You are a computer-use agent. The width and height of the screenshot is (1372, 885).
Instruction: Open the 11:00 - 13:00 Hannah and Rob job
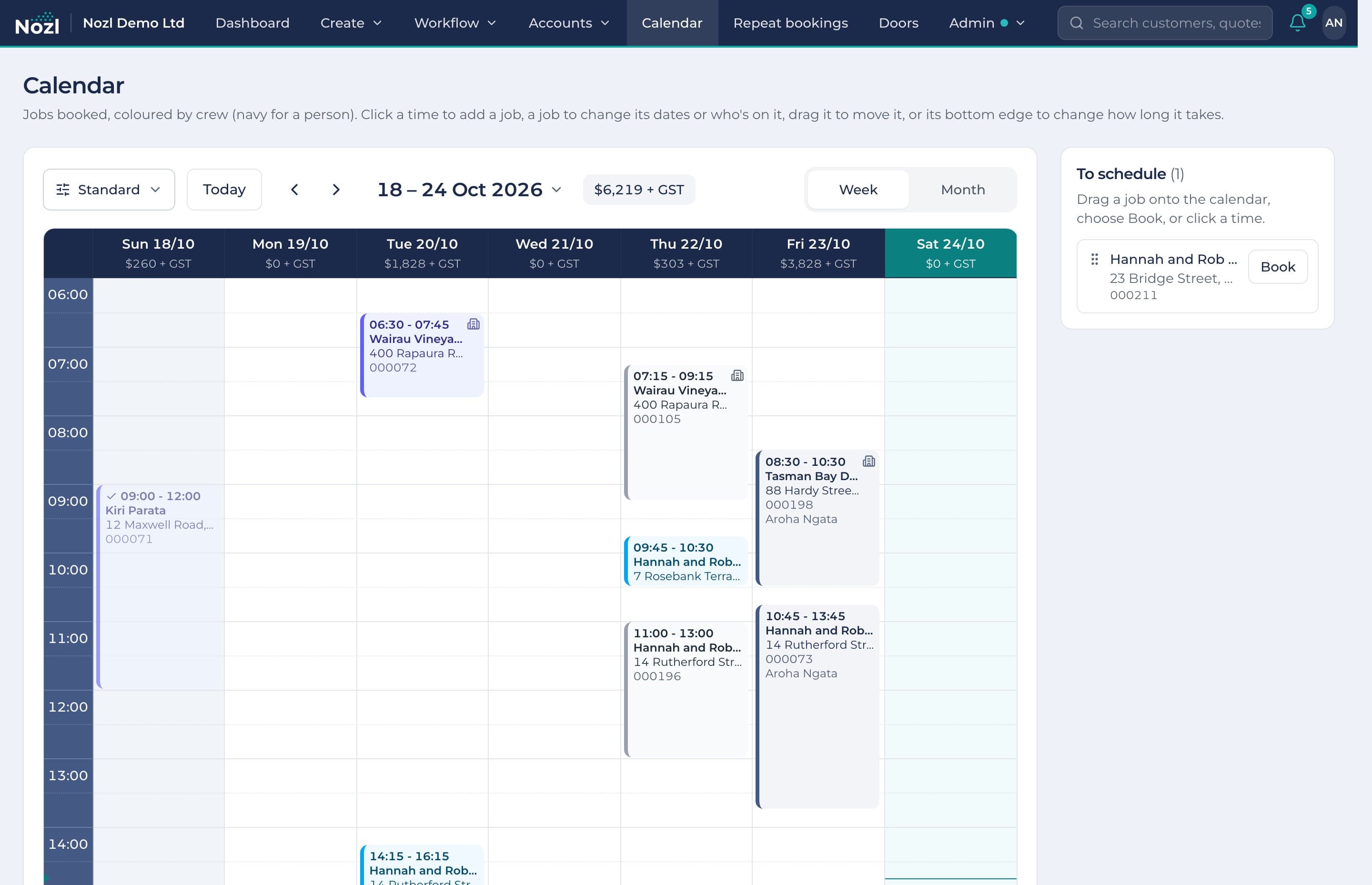(686, 689)
